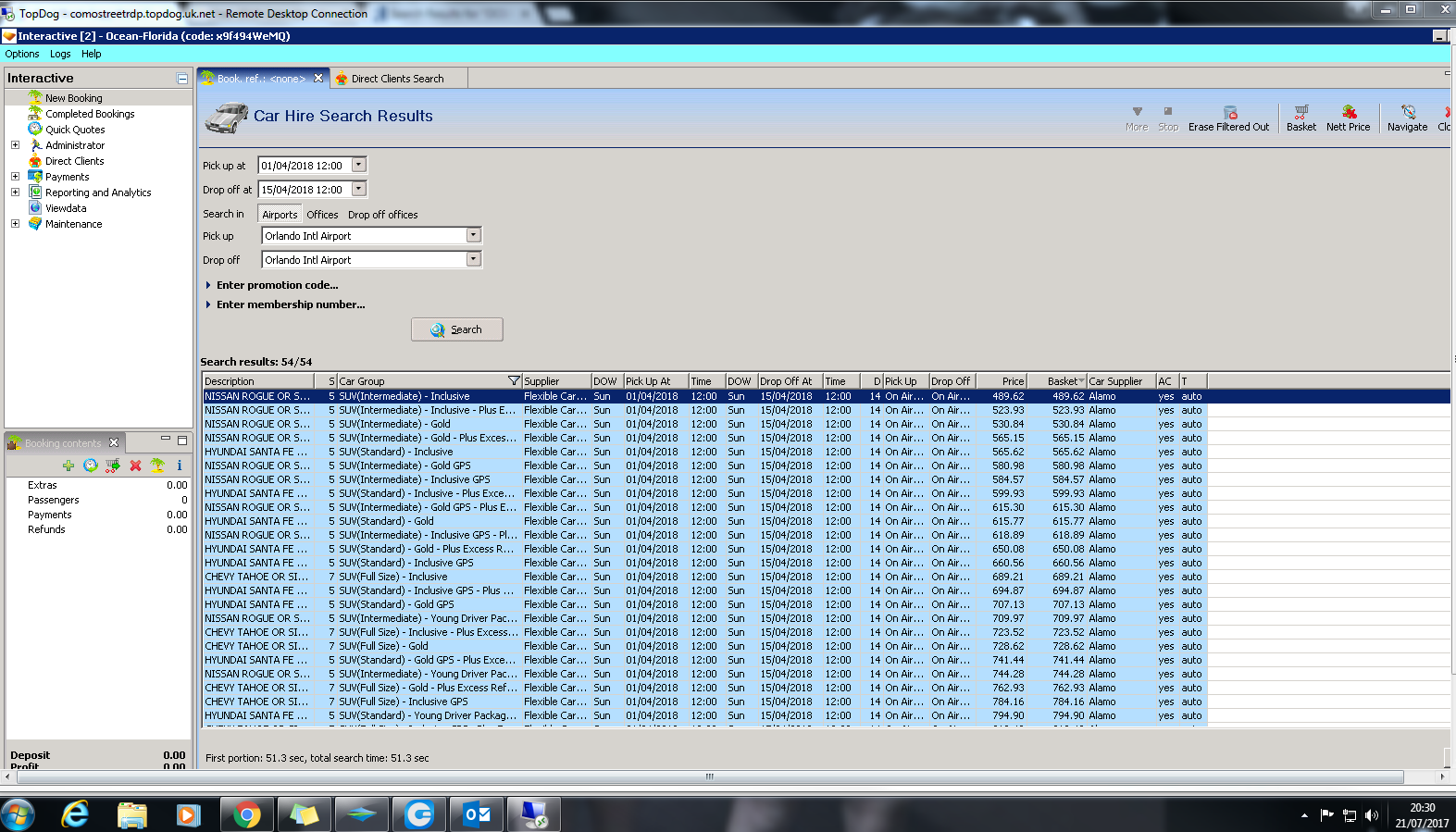Select the Offices search option
Viewport: 1456px width, 832px height.
322,215
